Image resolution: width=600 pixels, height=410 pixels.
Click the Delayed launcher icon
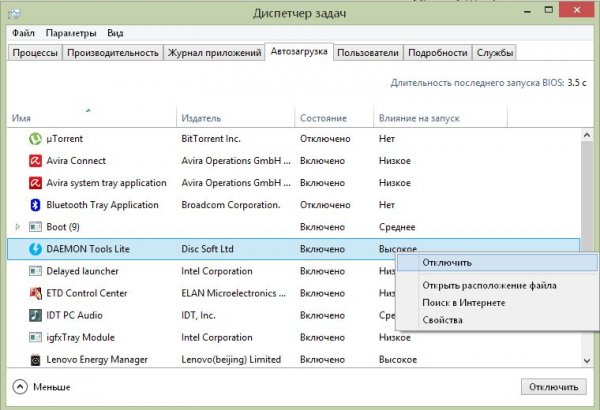pos(35,271)
